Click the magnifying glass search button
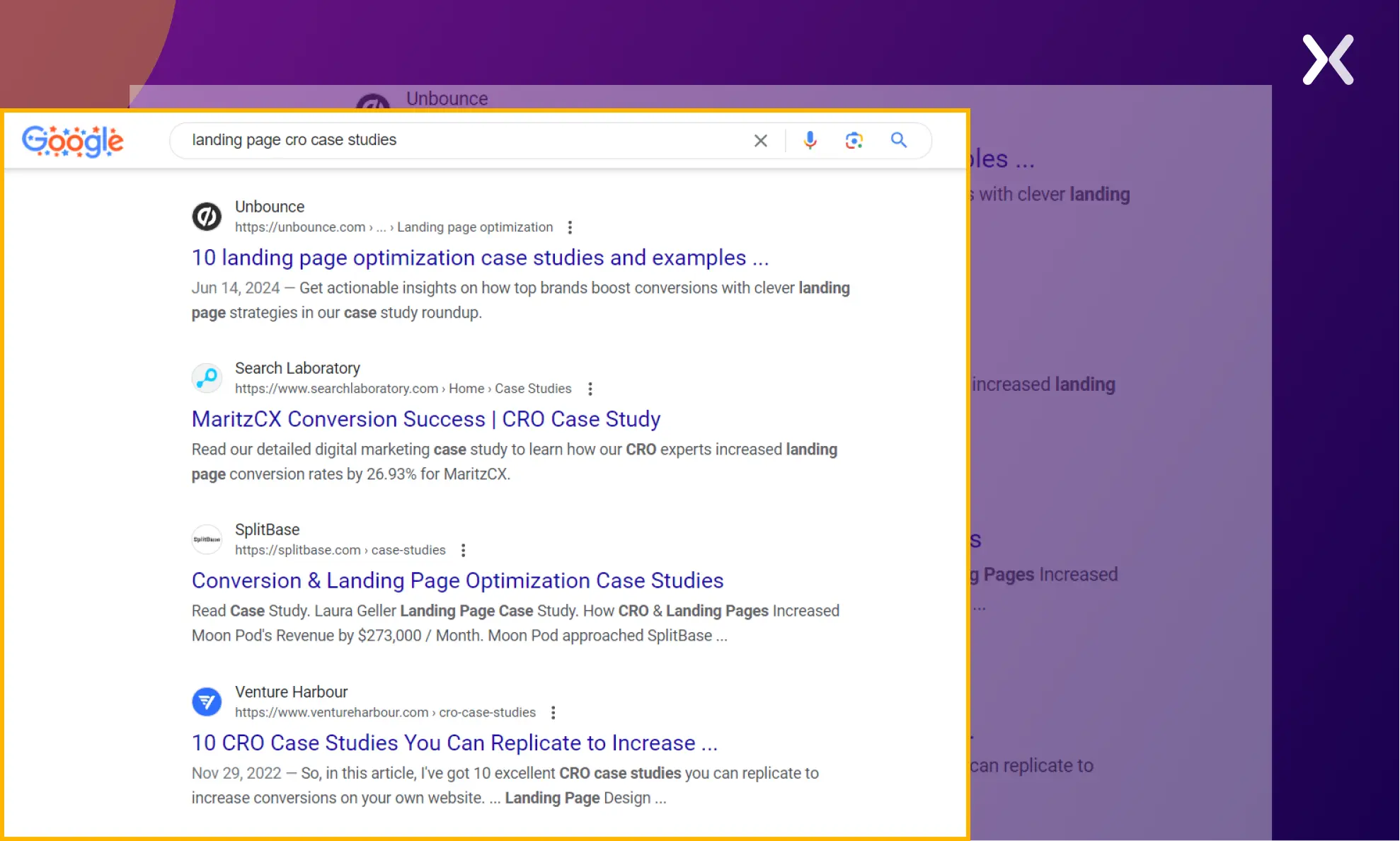1400x841 pixels. [899, 140]
